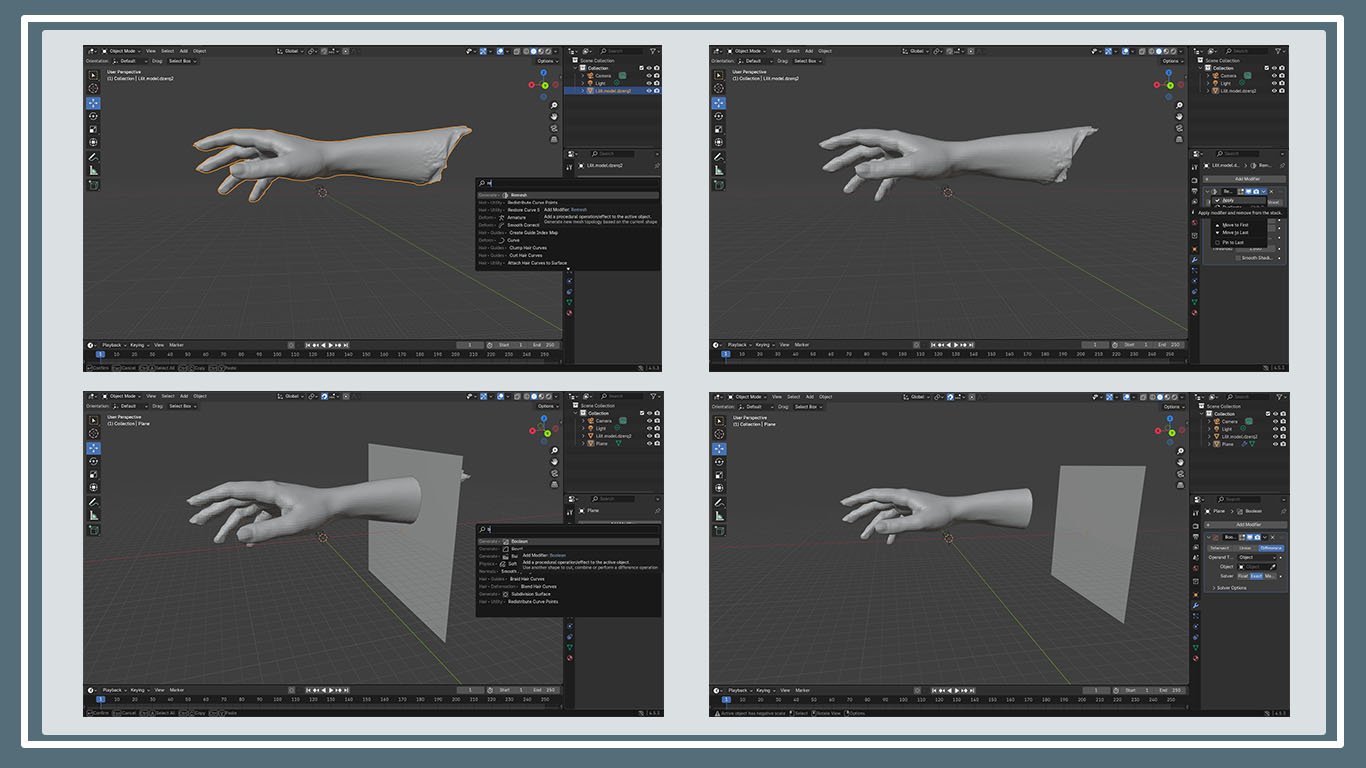
Task: Hide the Plane object in bottom-right outliner
Action: (1274, 444)
